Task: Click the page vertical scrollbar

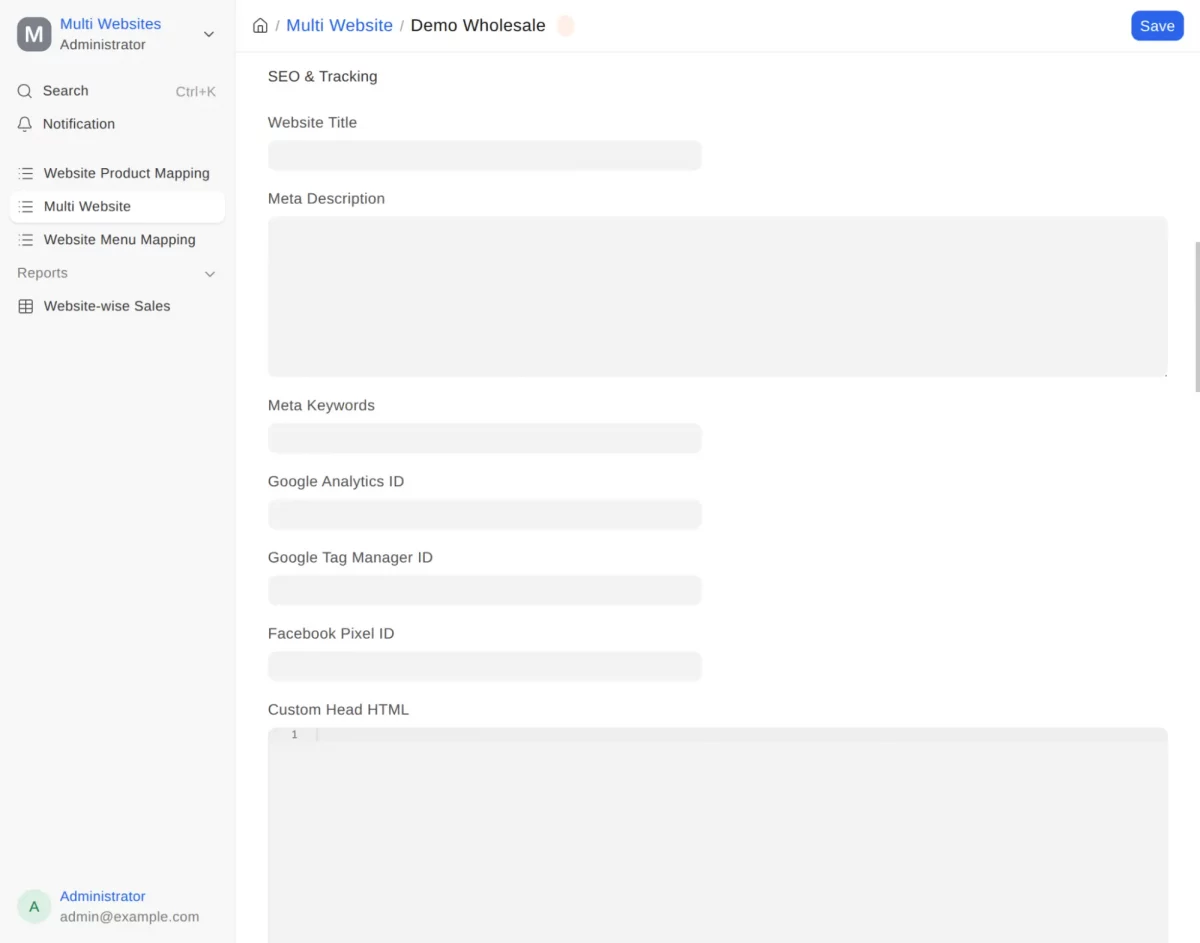Action: coord(1196,316)
